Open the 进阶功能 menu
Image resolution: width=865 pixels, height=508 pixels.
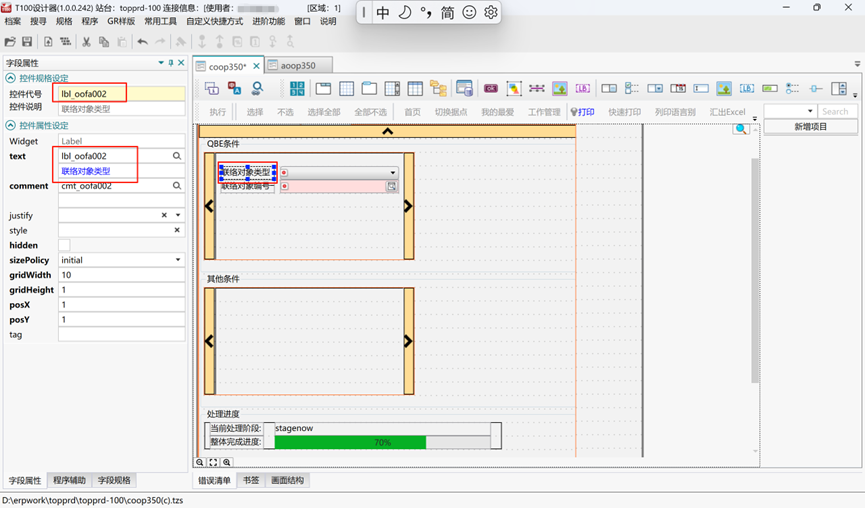269,21
